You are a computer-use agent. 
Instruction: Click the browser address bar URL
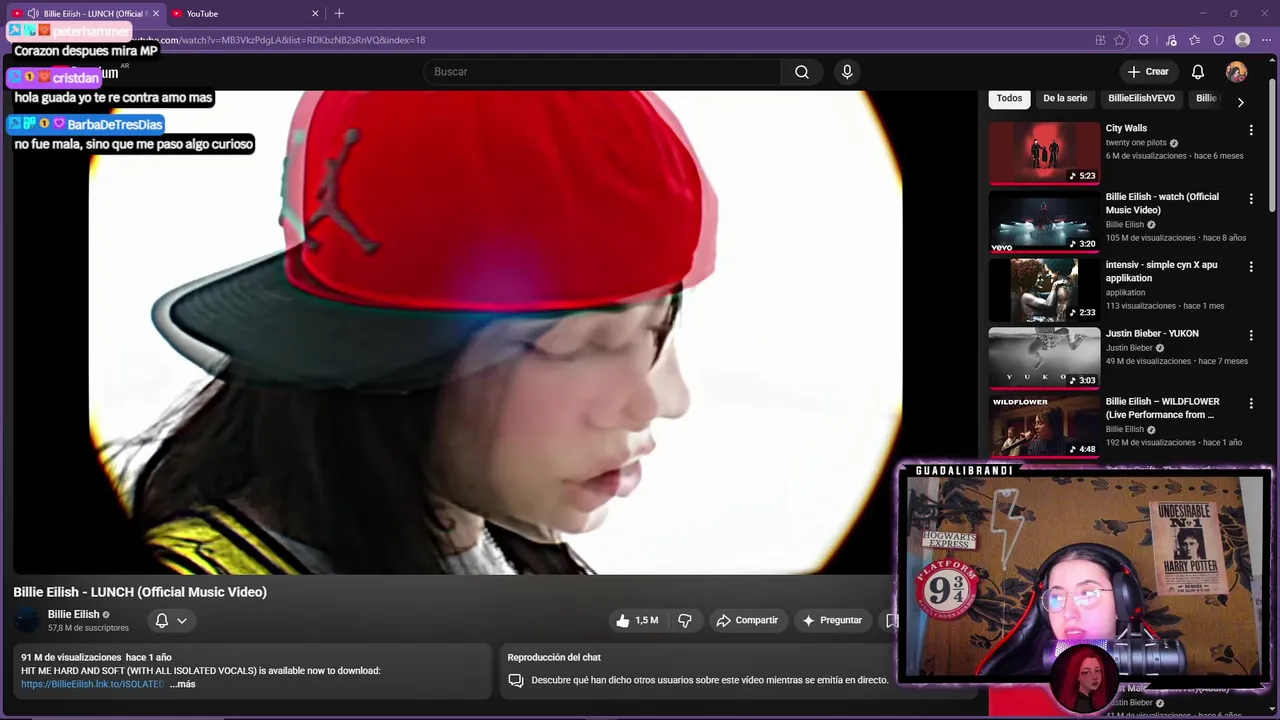point(290,40)
